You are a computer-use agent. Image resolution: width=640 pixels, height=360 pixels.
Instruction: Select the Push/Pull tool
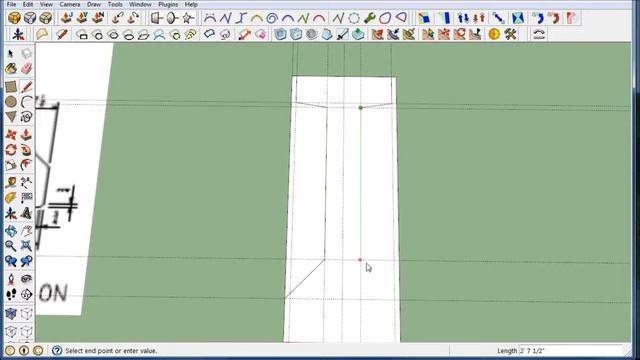(x=27, y=135)
